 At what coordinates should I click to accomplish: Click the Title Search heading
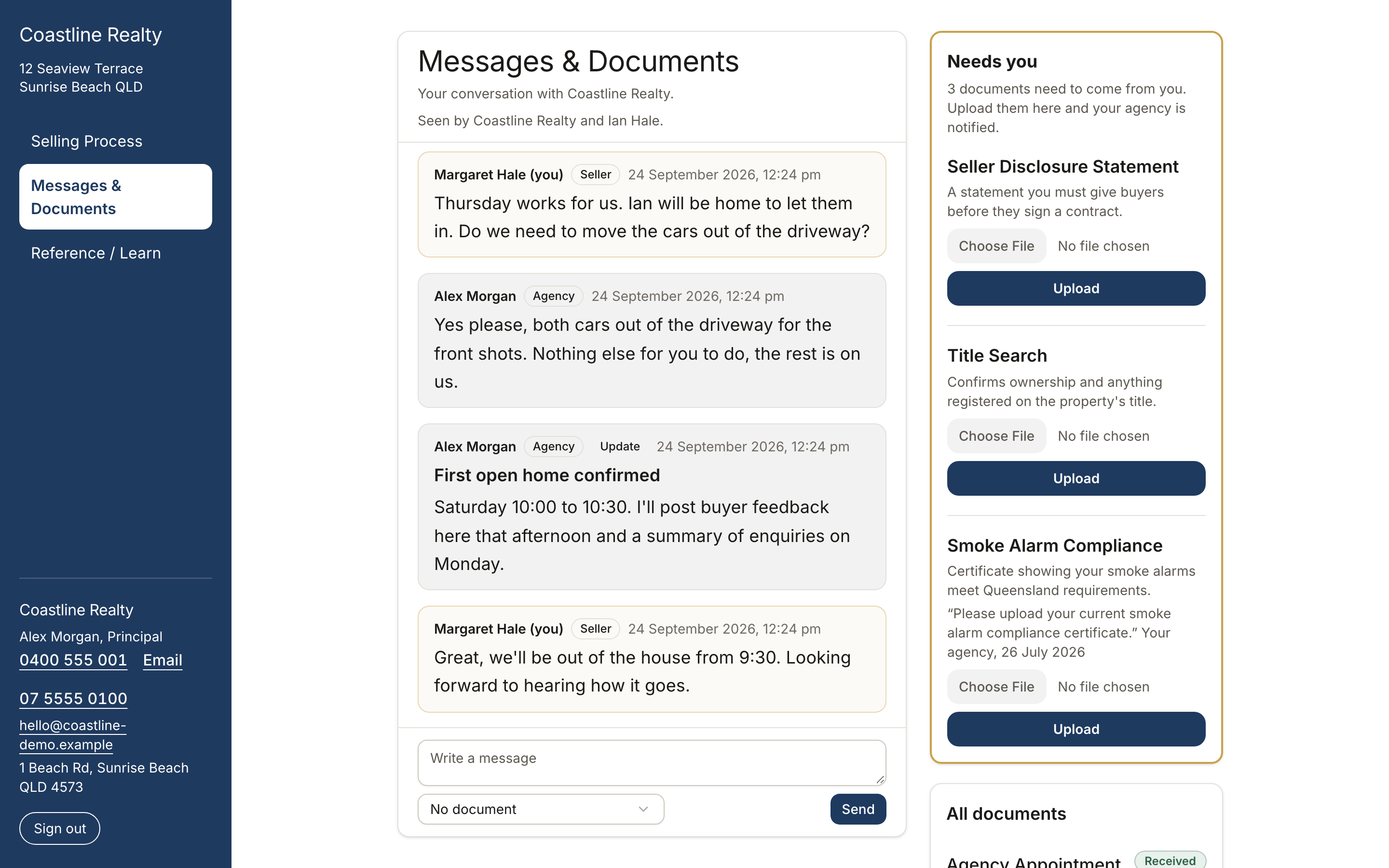coord(997,355)
